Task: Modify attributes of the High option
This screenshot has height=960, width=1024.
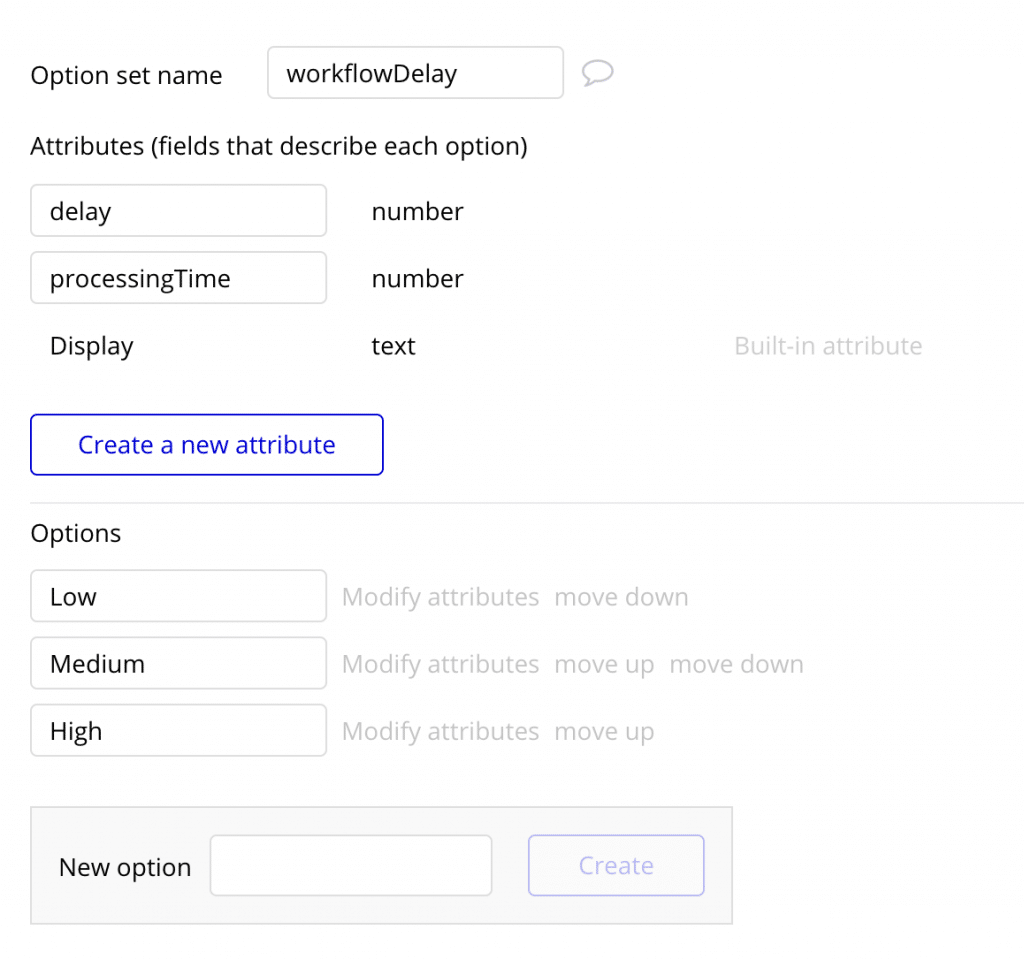Action: (440, 730)
